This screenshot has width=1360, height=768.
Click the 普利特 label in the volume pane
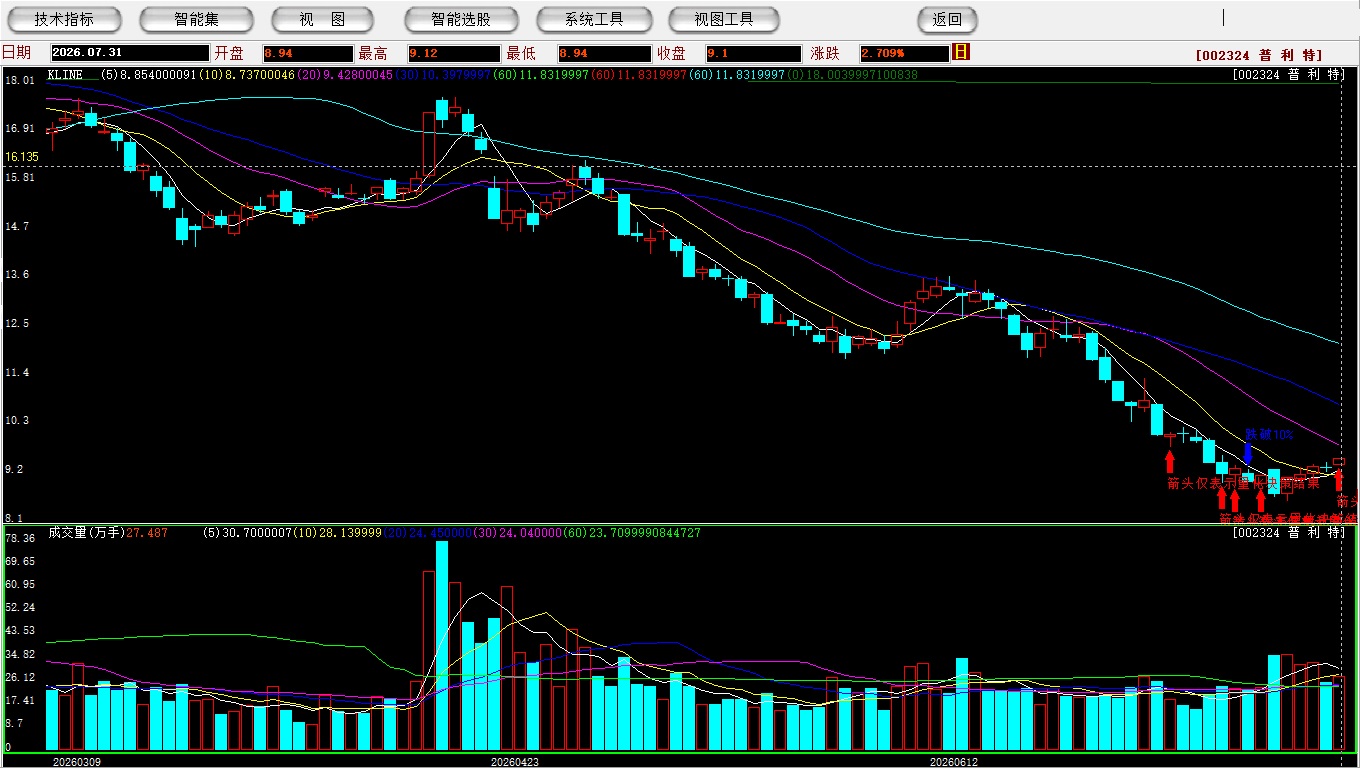pyautogui.click(x=1290, y=533)
